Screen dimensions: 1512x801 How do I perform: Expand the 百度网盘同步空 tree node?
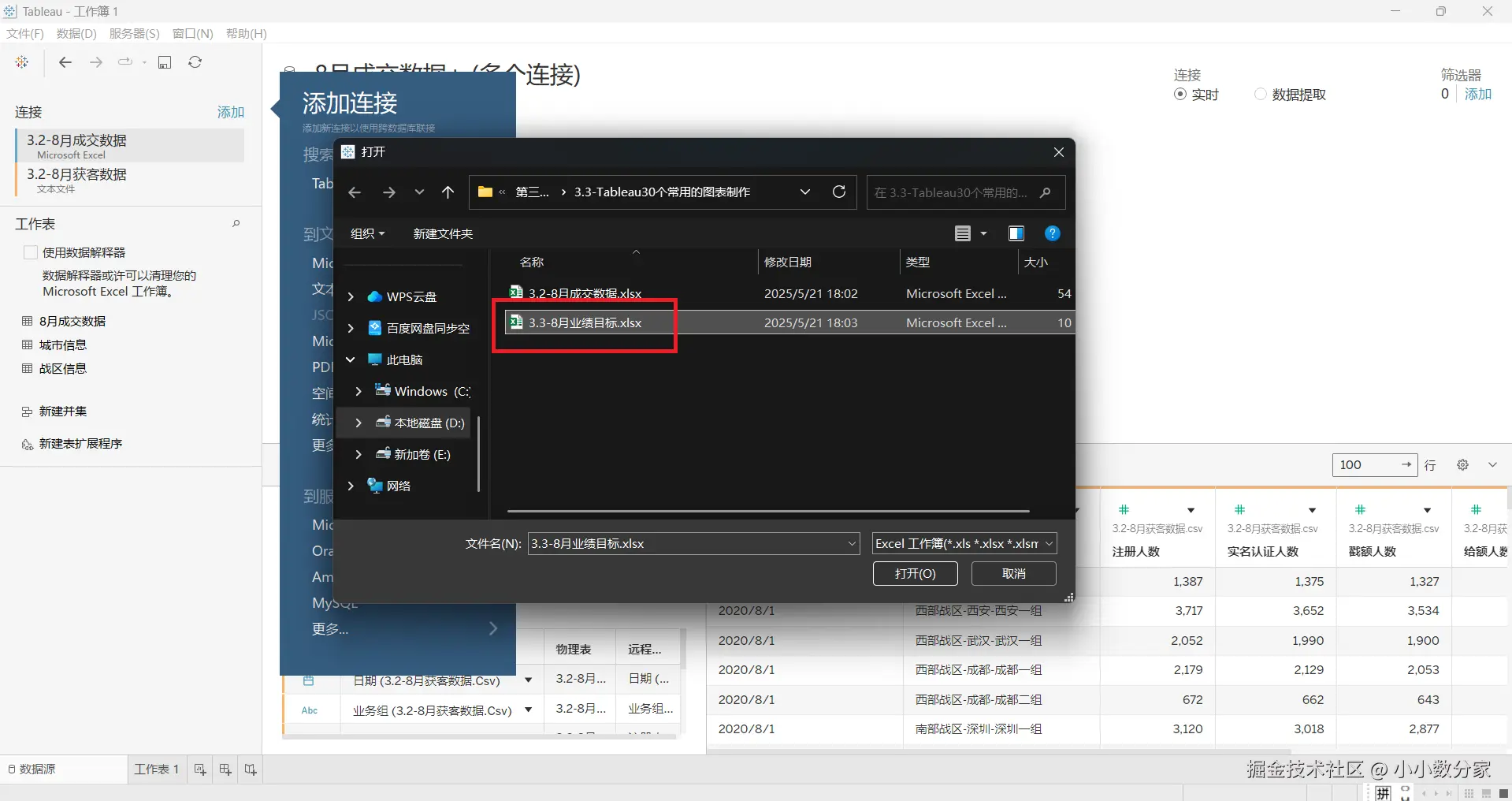(351, 329)
